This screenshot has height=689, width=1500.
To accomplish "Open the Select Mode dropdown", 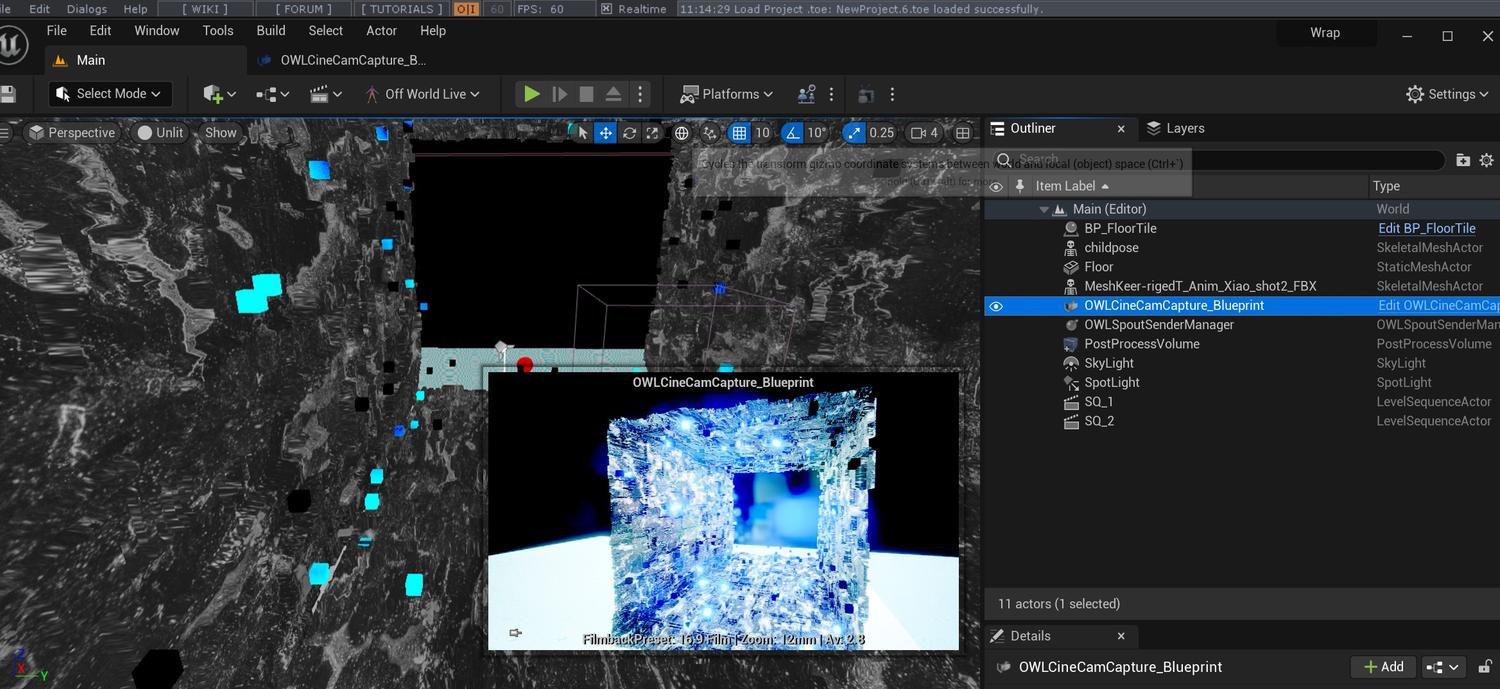I will pyautogui.click(x=110, y=94).
